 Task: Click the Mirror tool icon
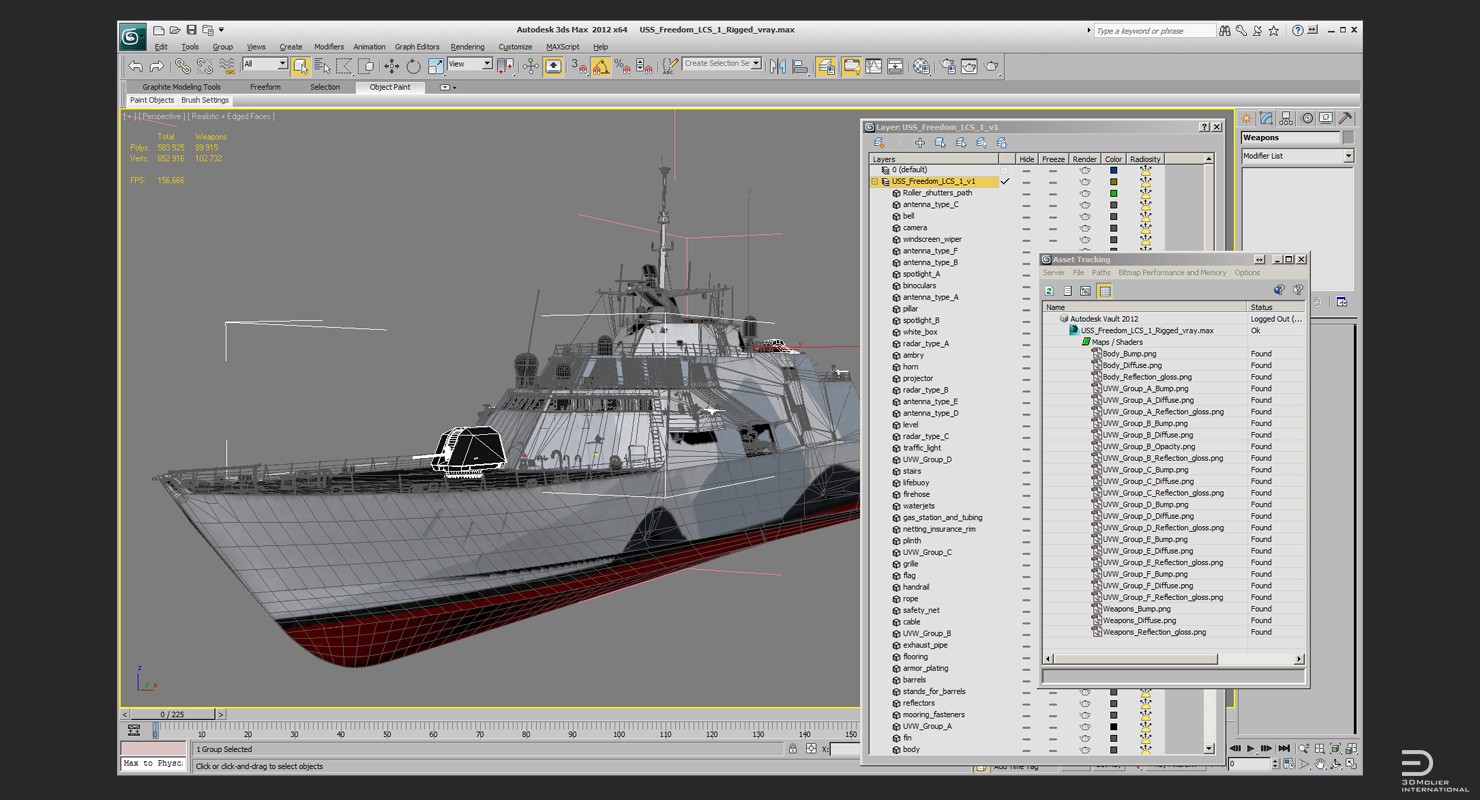(777, 66)
